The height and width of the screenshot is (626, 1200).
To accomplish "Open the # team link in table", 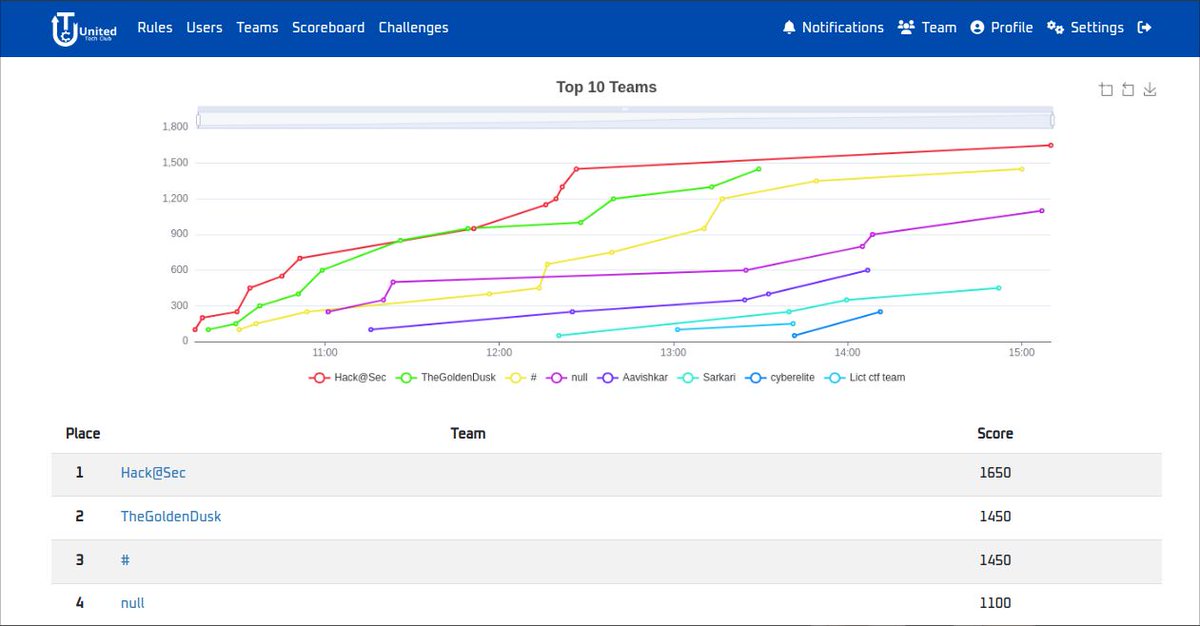I will 125,561.
